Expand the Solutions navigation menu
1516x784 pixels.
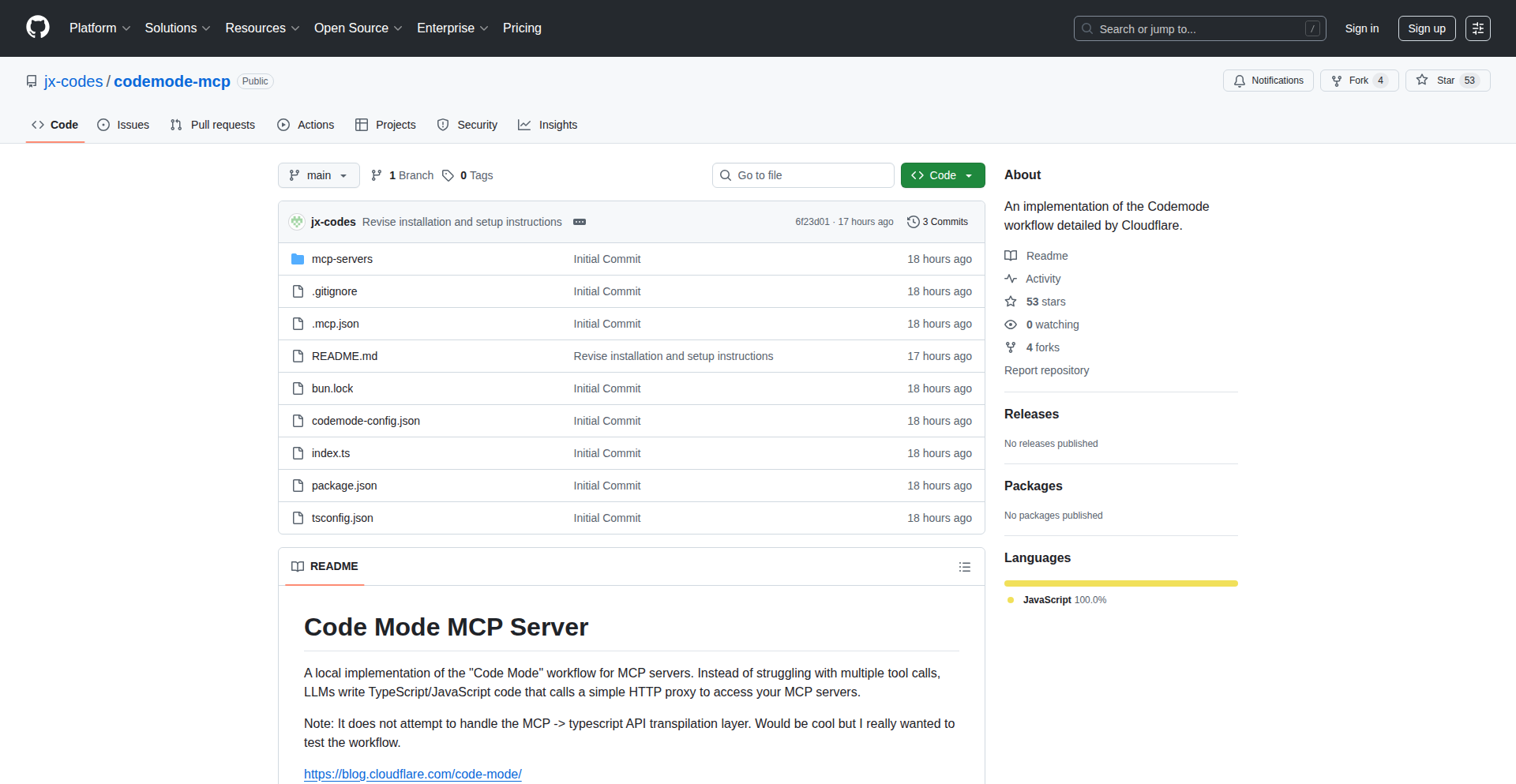(178, 28)
